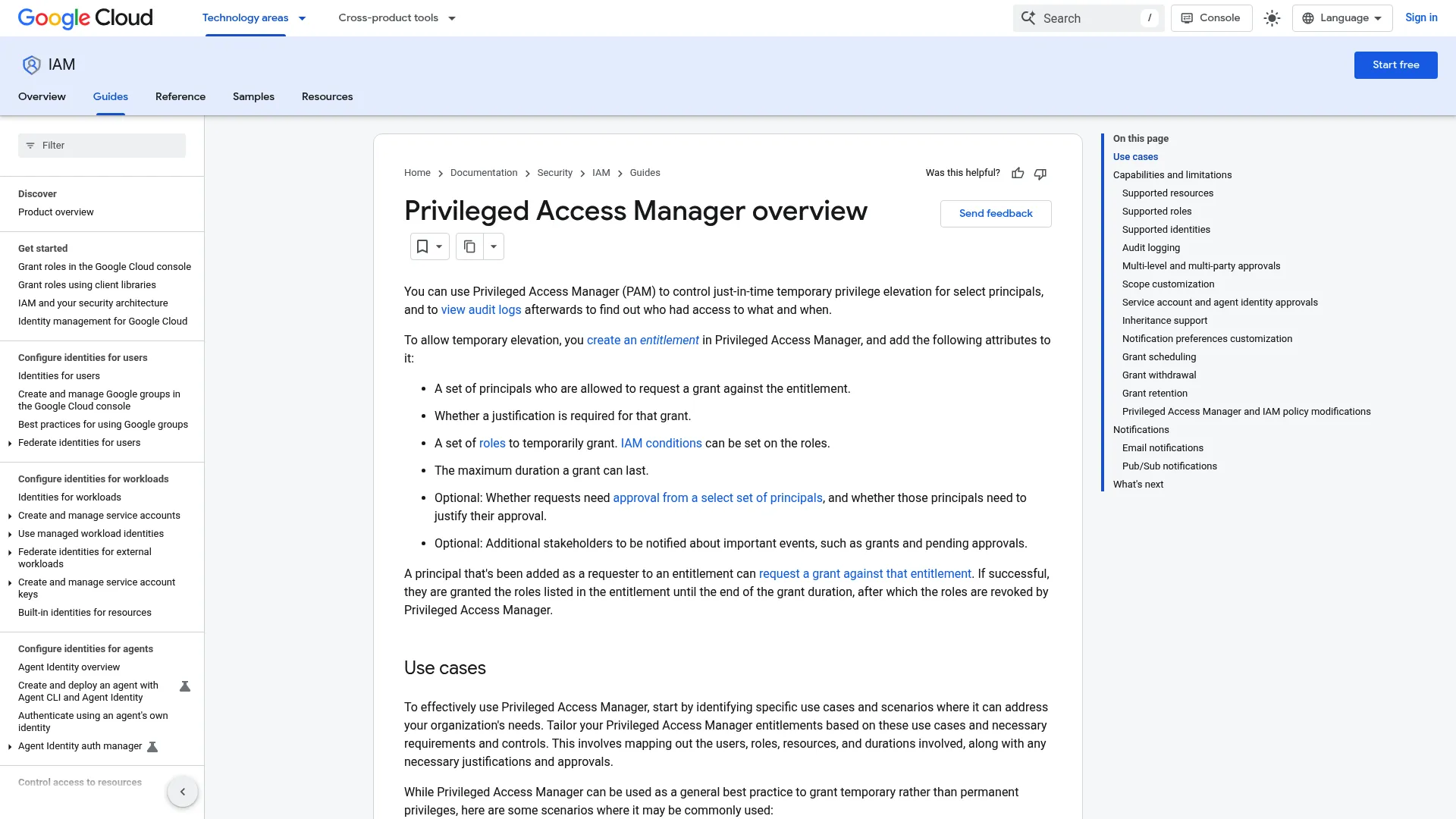Screen dimensions: 1456x819
Task: Click the Send feedback button
Action: coord(996,214)
